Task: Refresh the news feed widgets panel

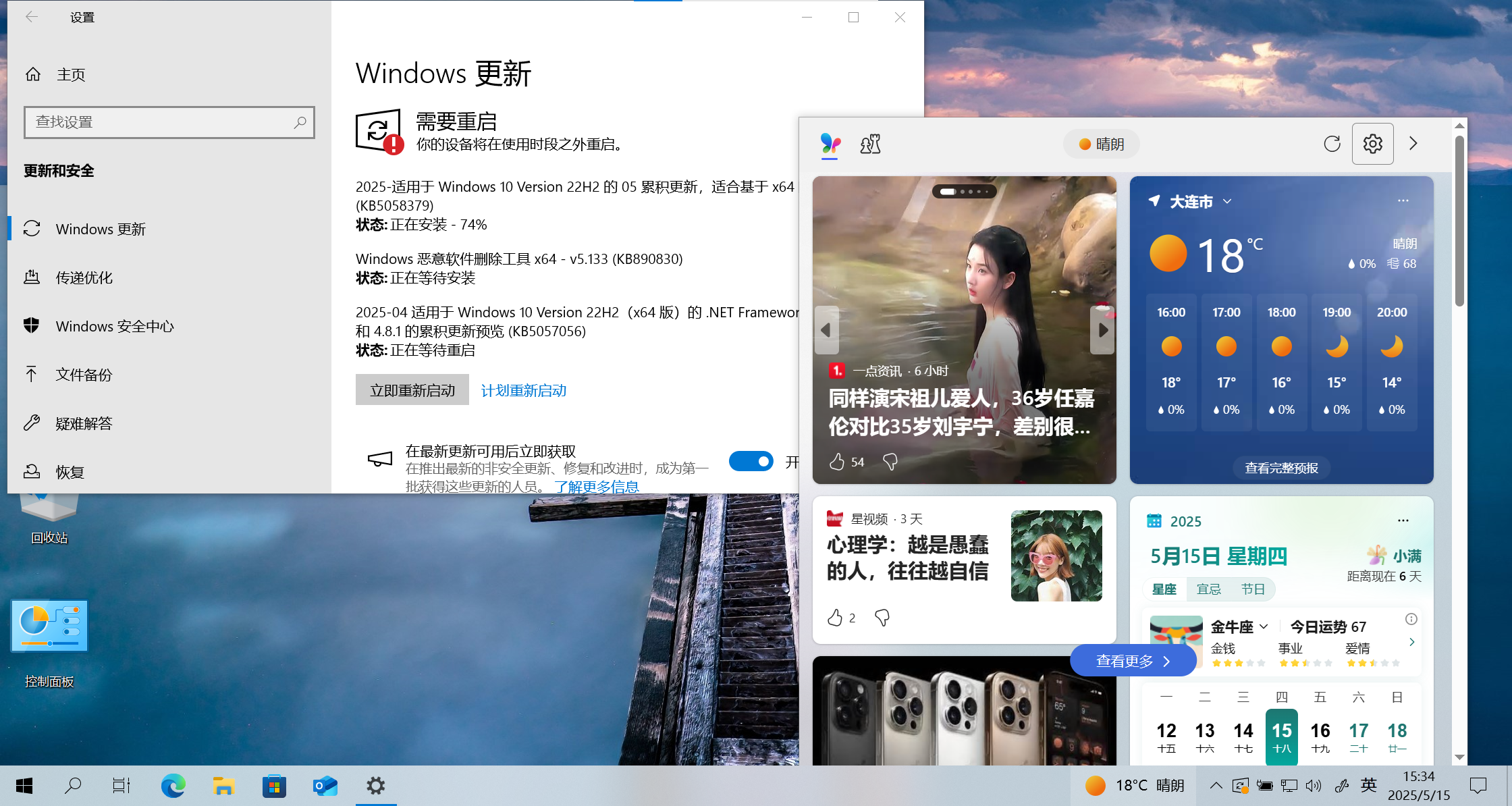Action: [1332, 144]
